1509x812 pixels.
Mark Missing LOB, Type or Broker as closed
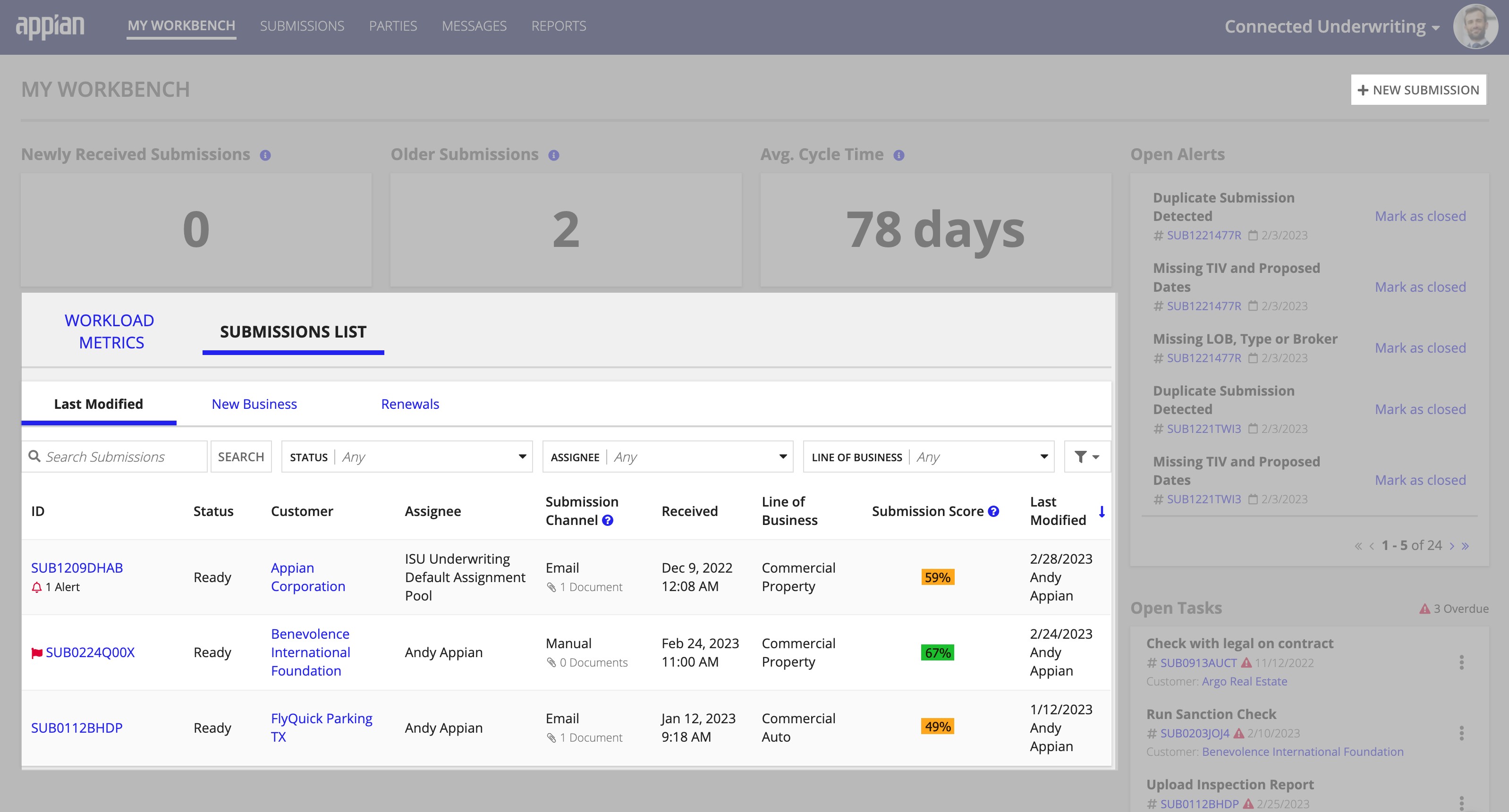click(1420, 348)
